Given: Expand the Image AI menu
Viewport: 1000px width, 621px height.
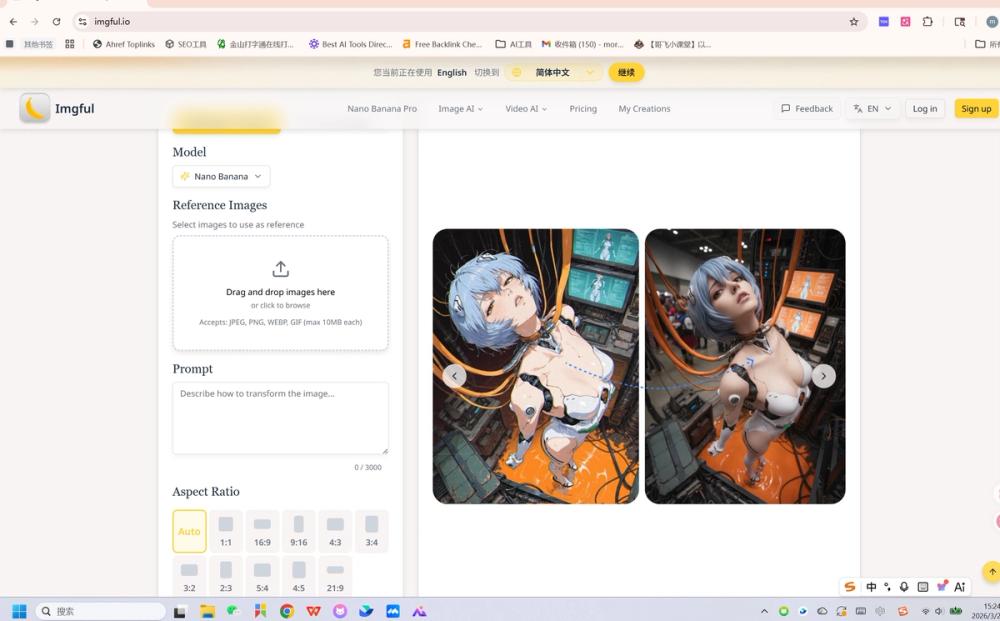Looking at the screenshot, I should tap(460, 108).
